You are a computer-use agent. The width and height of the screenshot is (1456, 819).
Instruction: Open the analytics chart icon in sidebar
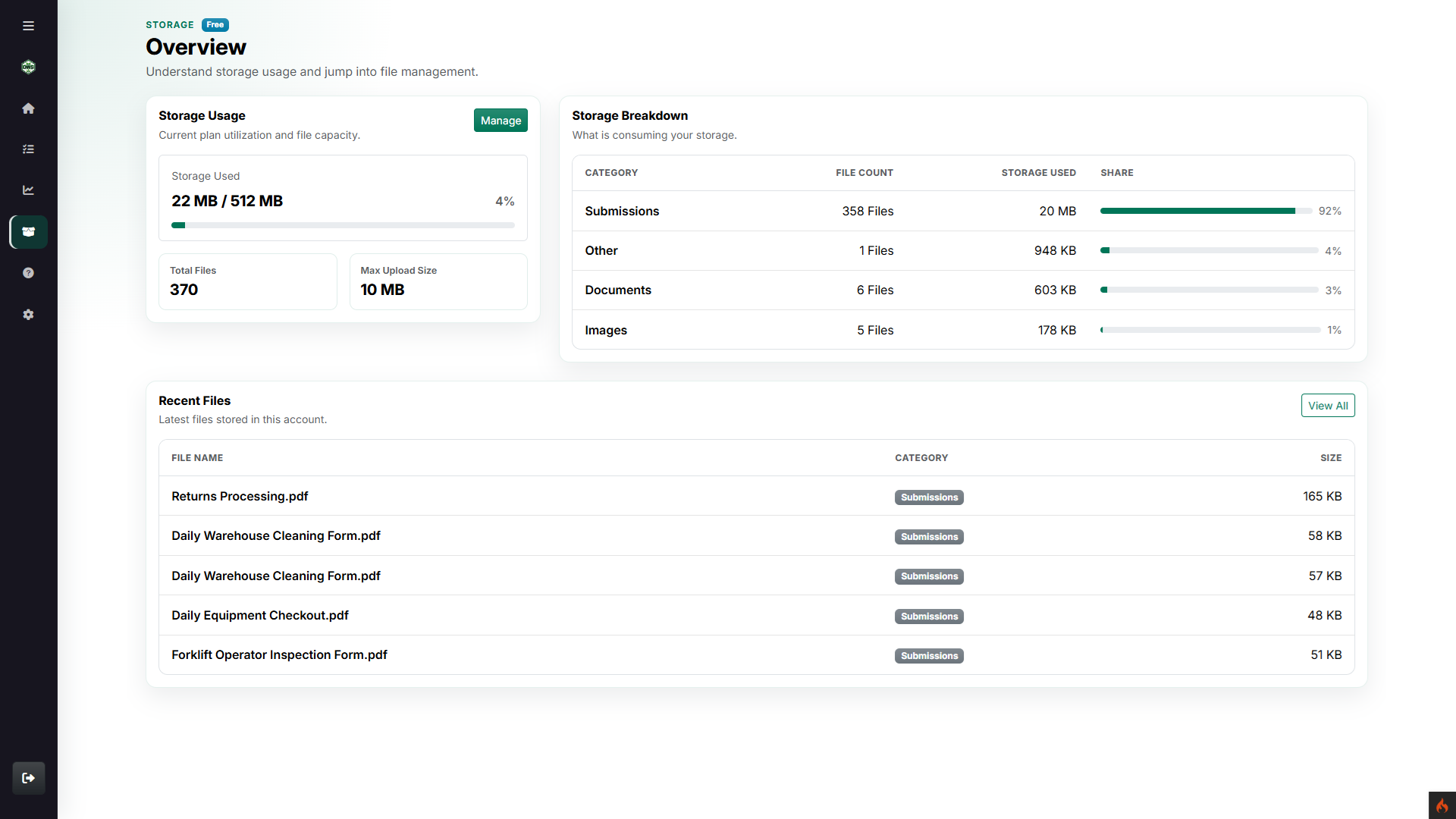[28, 190]
